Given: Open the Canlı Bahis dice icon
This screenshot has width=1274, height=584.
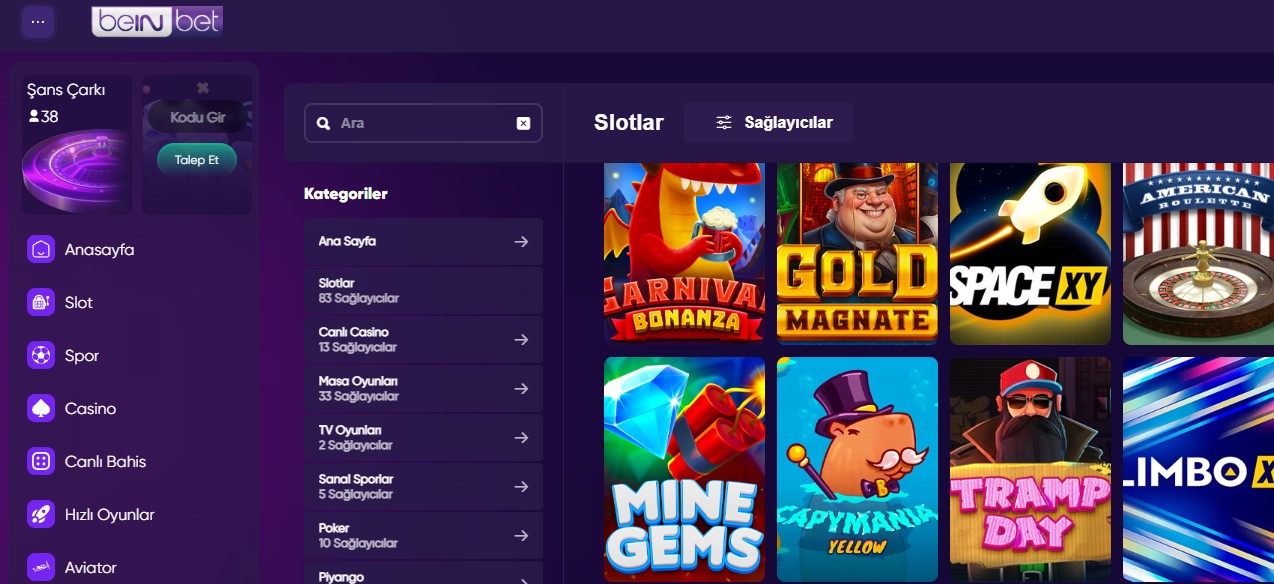Looking at the screenshot, I should click(41, 461).
